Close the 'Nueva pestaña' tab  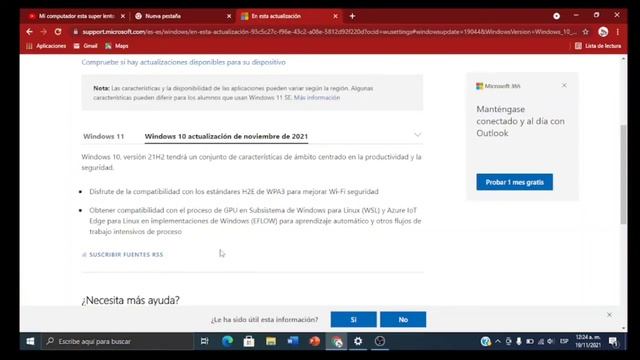229,16
